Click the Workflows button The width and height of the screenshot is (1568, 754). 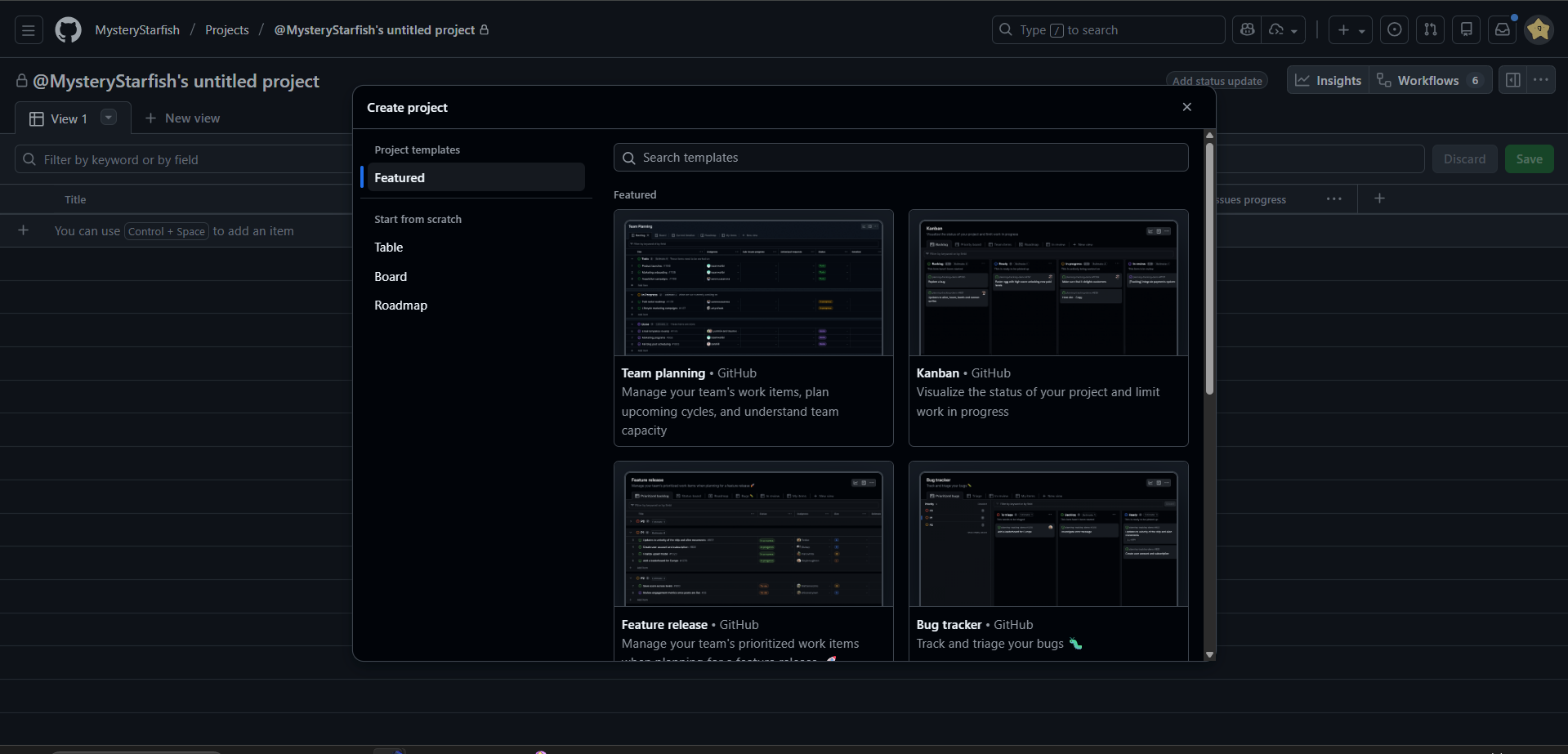(1430, 80)
